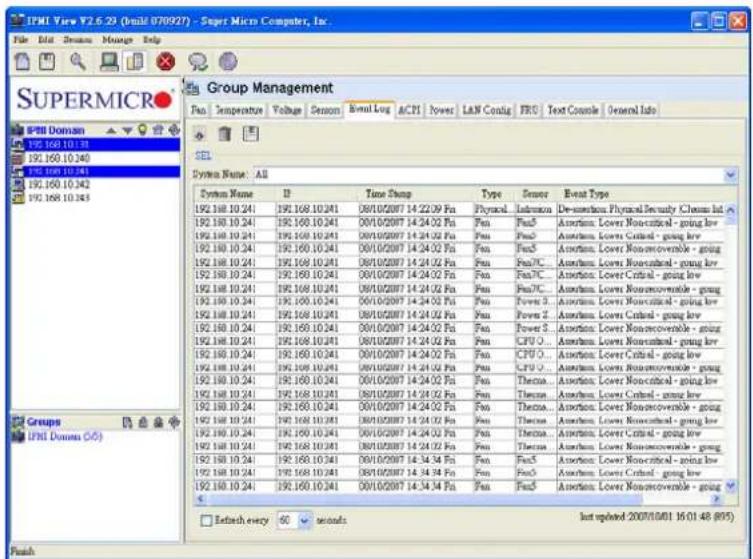
Task: Sort by the System Name column header
Action: point(235,194)
